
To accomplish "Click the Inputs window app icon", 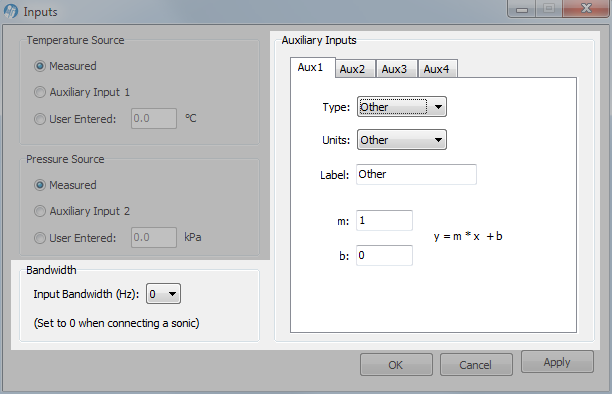I will tap(11, 11).
